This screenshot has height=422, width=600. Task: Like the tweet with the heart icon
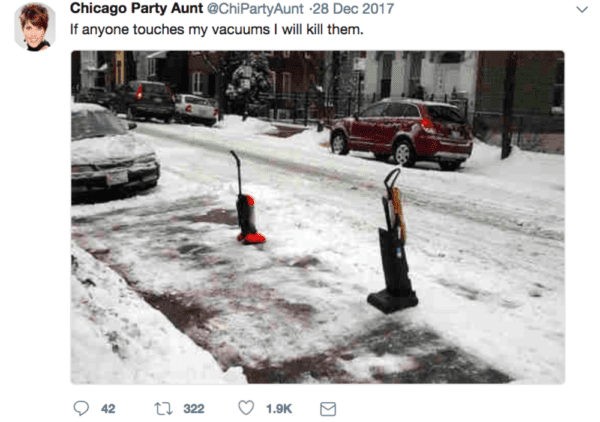click(246, 408)
